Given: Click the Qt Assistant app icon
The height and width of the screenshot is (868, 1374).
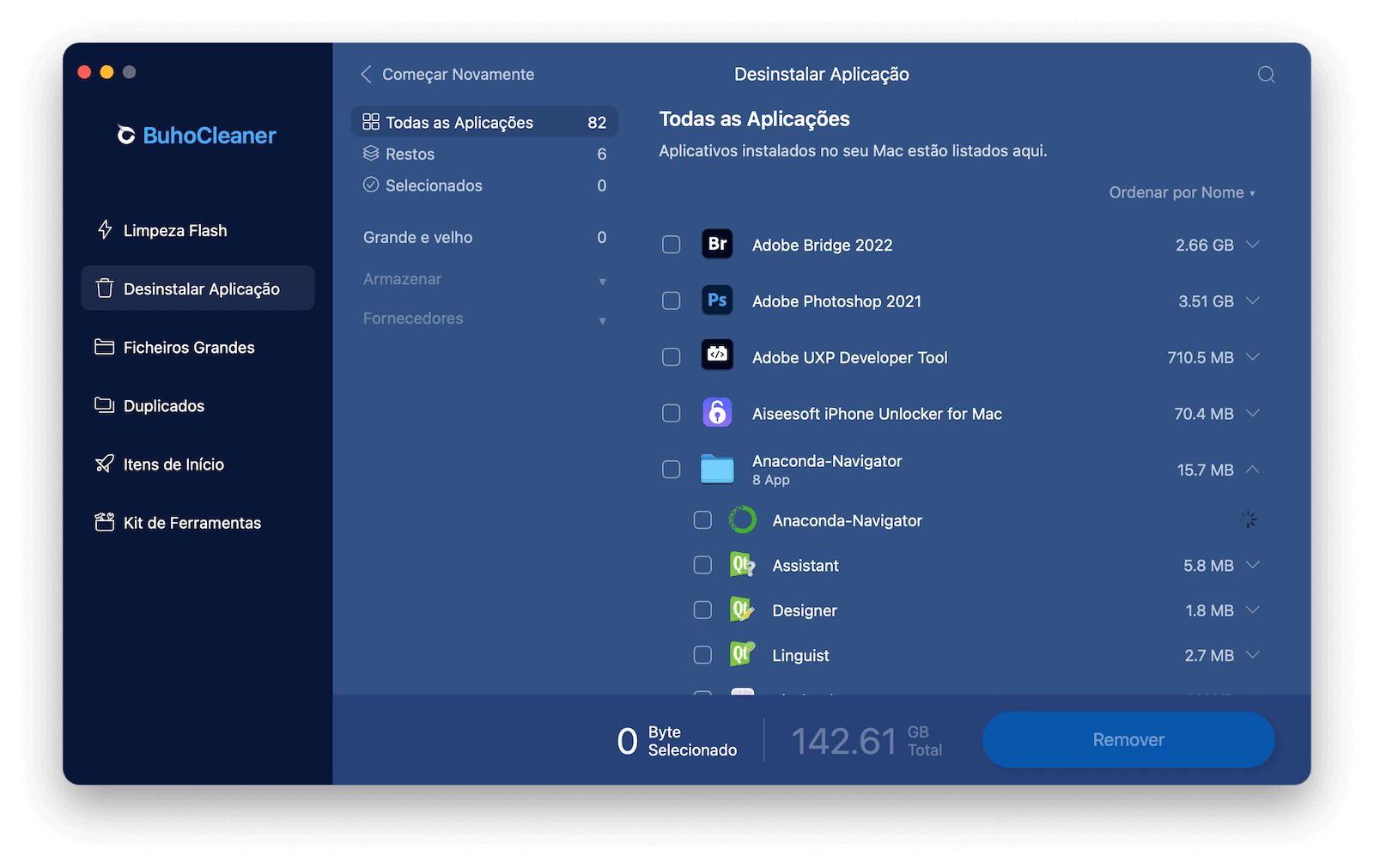Looking at the screenshot, I should 742,565.
